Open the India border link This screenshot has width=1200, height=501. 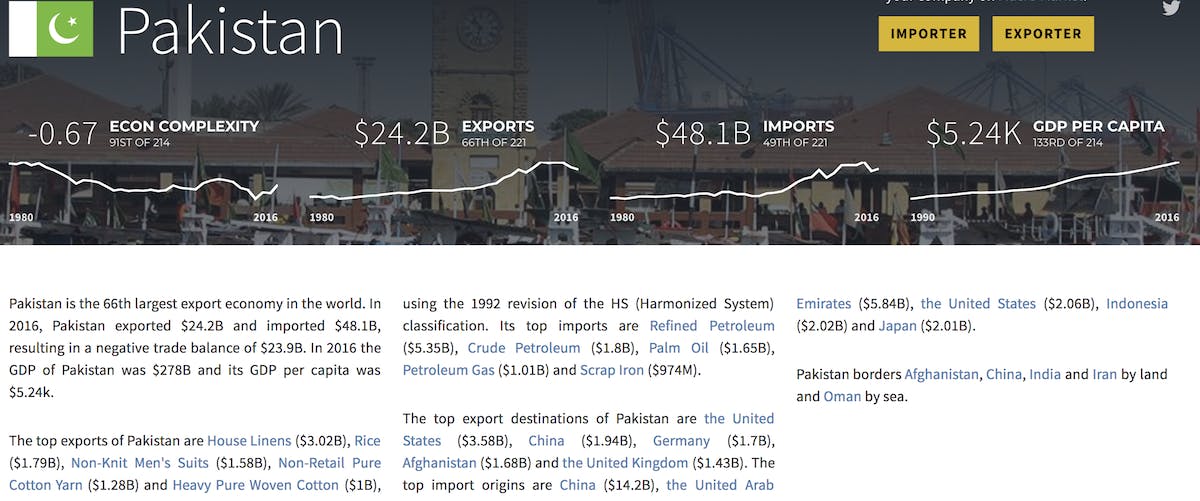[1045, 374]
